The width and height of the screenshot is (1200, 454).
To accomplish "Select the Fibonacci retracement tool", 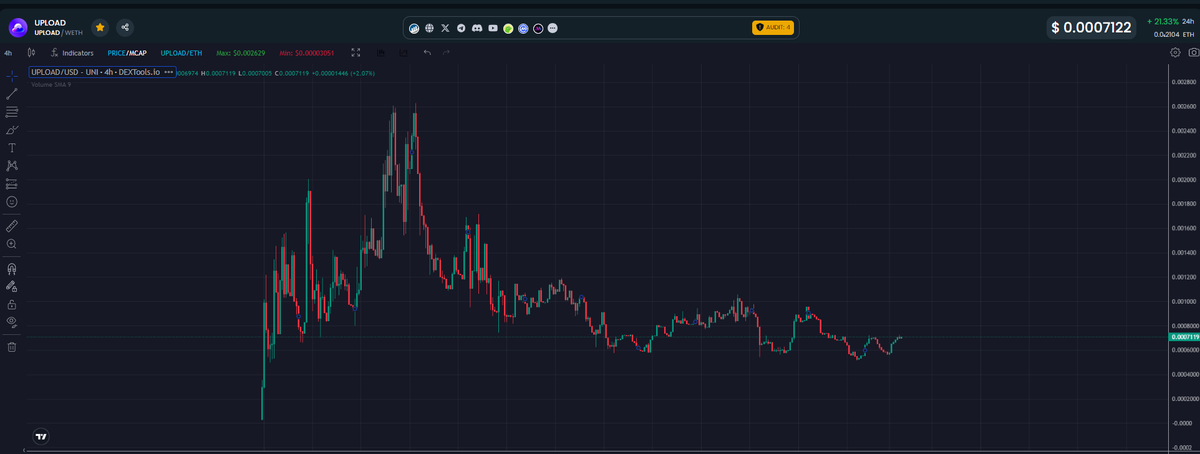I will pos(12,111).
